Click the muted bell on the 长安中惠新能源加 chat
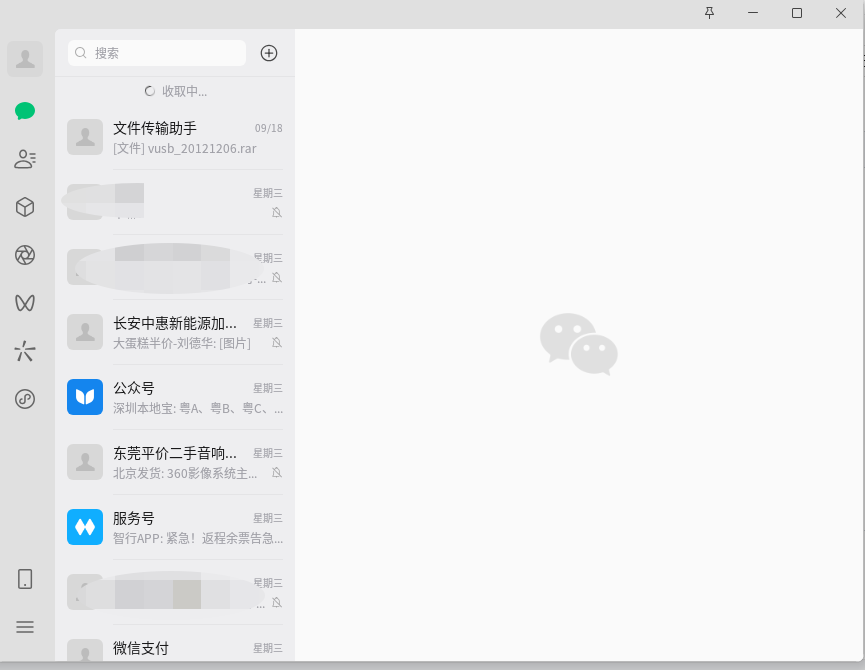The height and width of the screenshot is (670, 865). (x=277, y=343)
